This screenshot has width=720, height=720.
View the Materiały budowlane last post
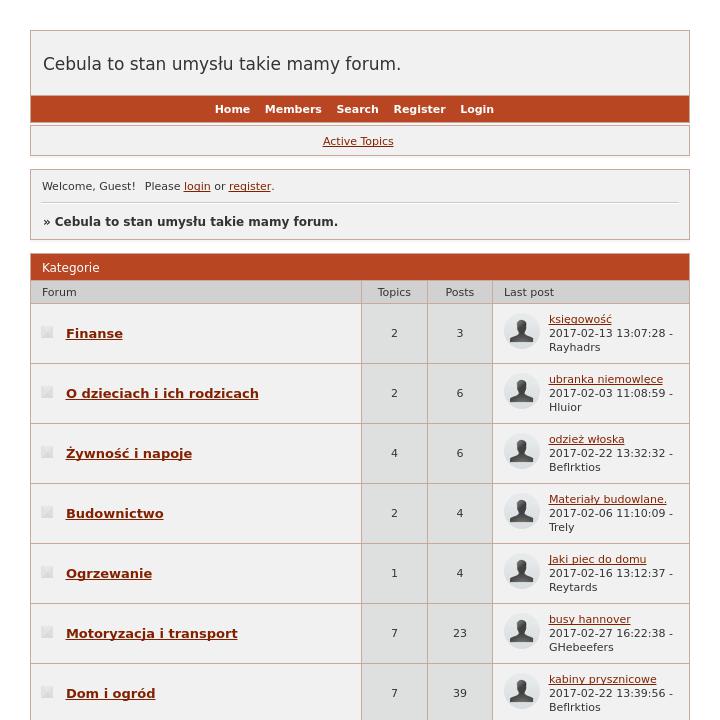pyautogui.click(x=607, y=499)
